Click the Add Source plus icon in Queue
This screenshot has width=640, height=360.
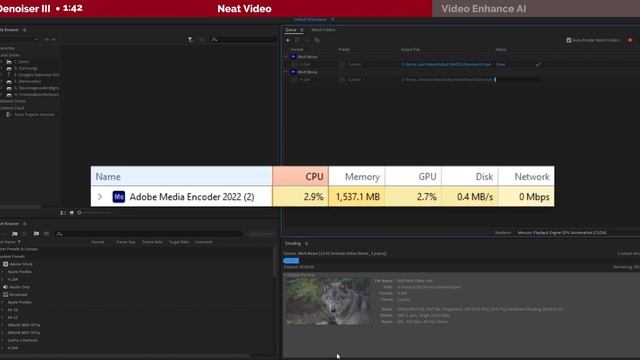[x=288, y=40]
